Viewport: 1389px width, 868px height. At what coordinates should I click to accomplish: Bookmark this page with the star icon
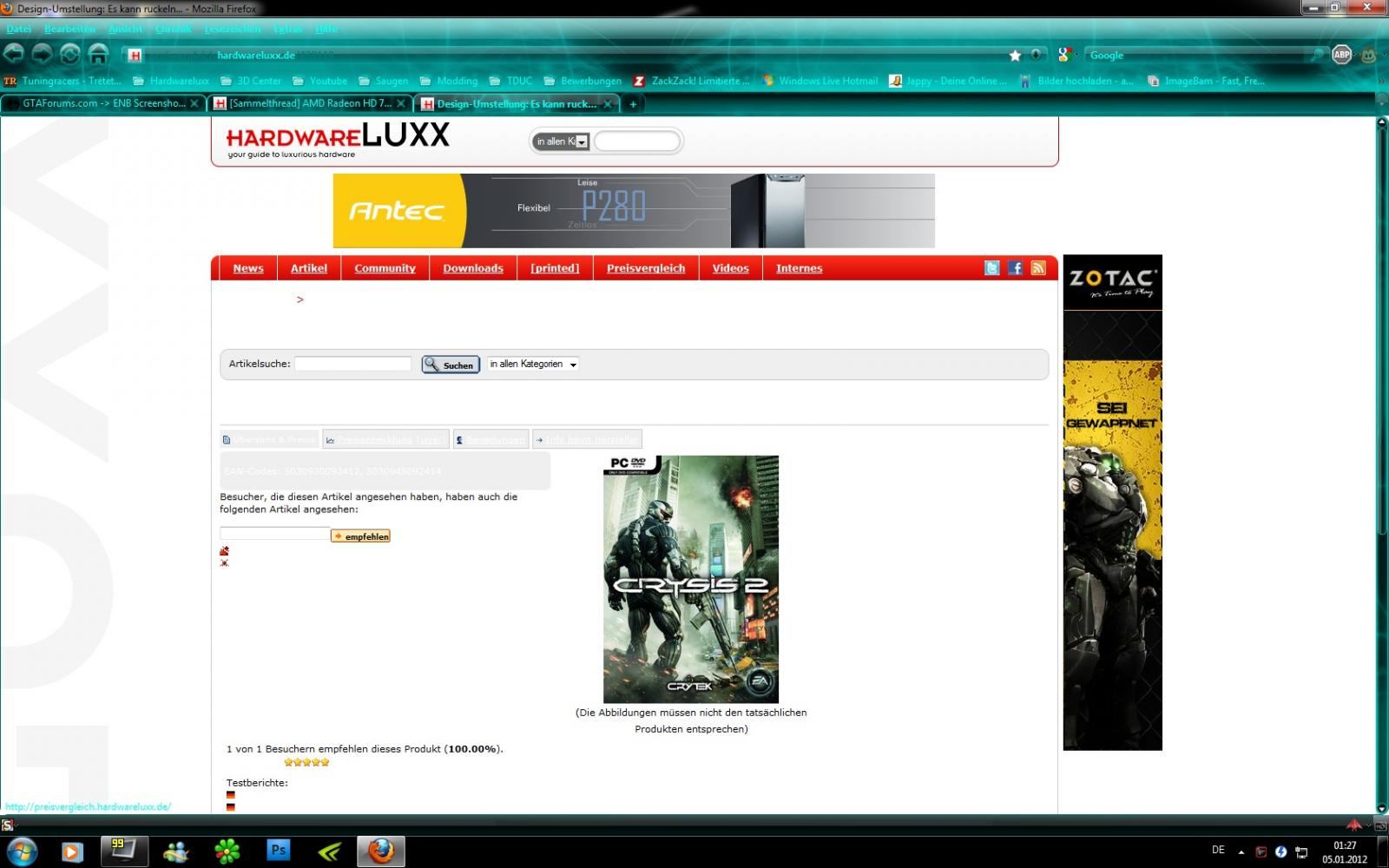[1015, 56]
